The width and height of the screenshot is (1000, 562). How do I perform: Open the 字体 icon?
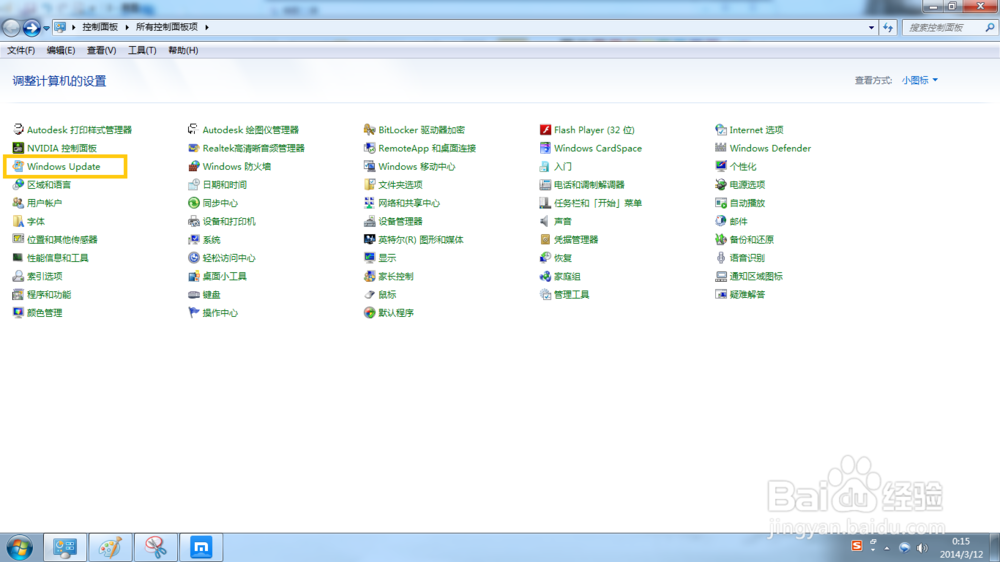18,221
